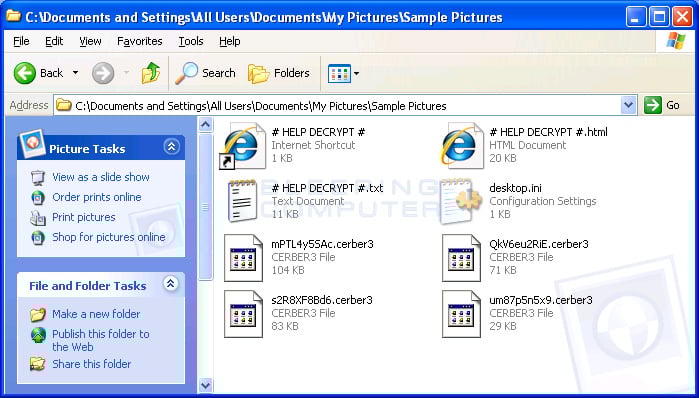Click Share this folder link
Screen dimensions: 699x398
[x=91, y=364]
